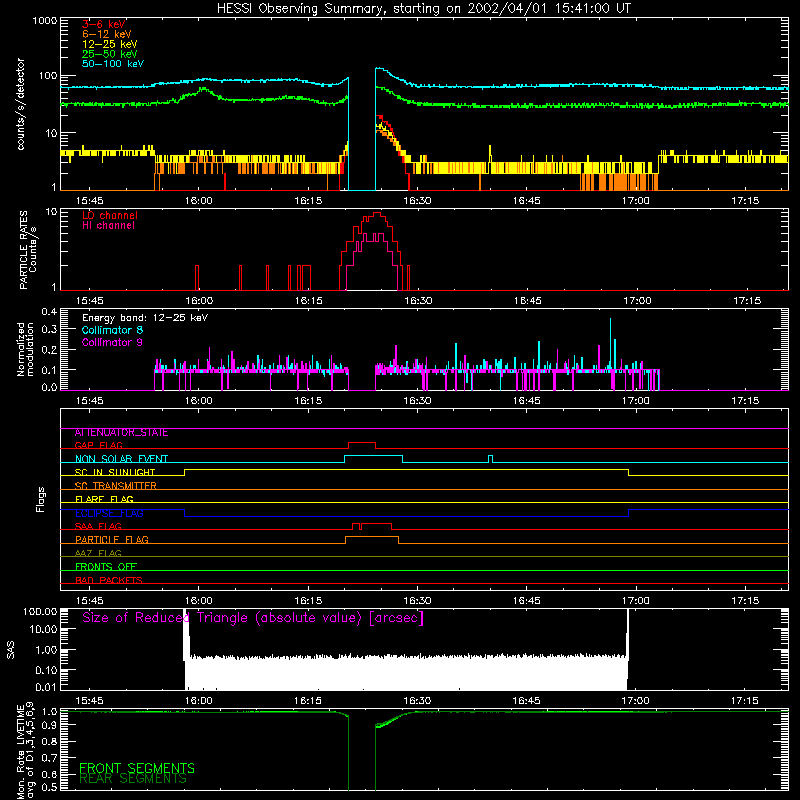Select the red '3-6 keV' legend label
This screenshot has height=800, width=800.
click(104, 24)
